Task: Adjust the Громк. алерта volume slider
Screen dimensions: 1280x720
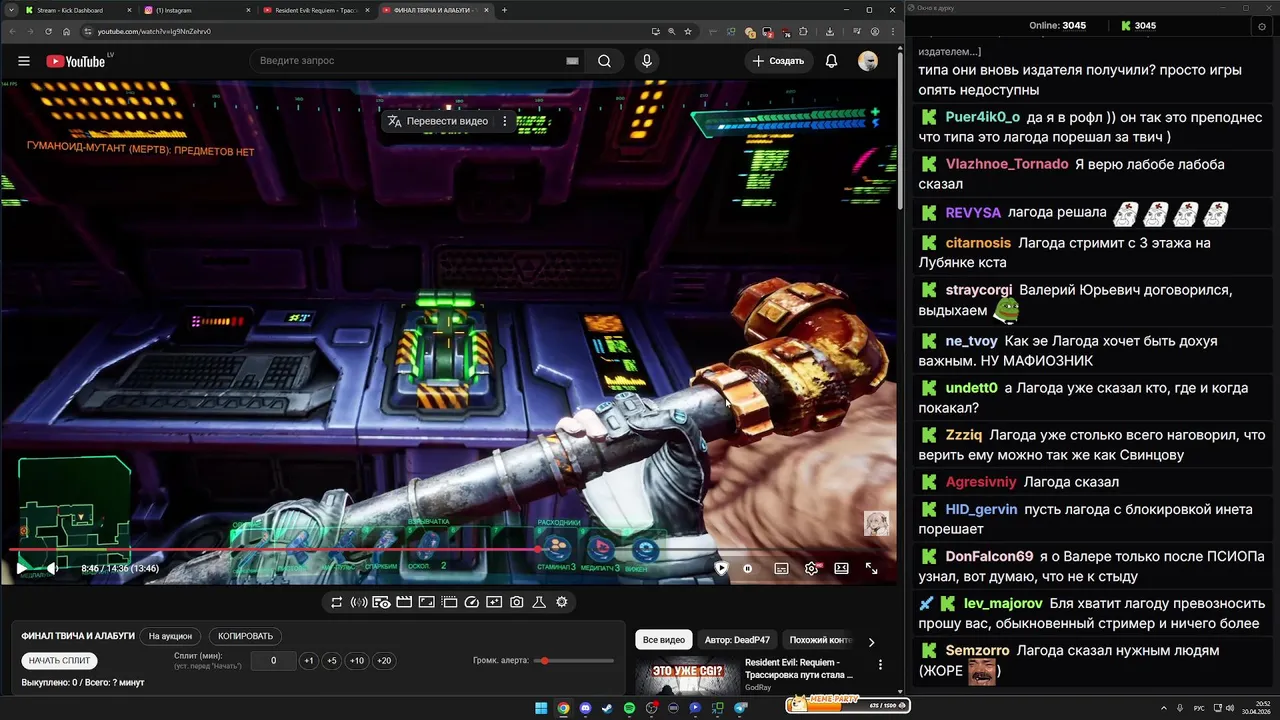Action: [x=574, y=661]
